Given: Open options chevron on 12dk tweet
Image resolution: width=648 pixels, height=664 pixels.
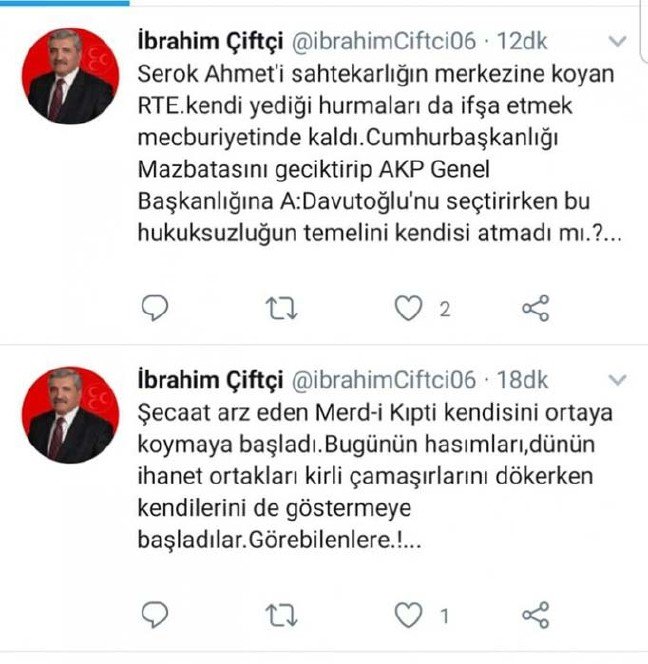Looking at the screenshot, I should pos(617,41).
